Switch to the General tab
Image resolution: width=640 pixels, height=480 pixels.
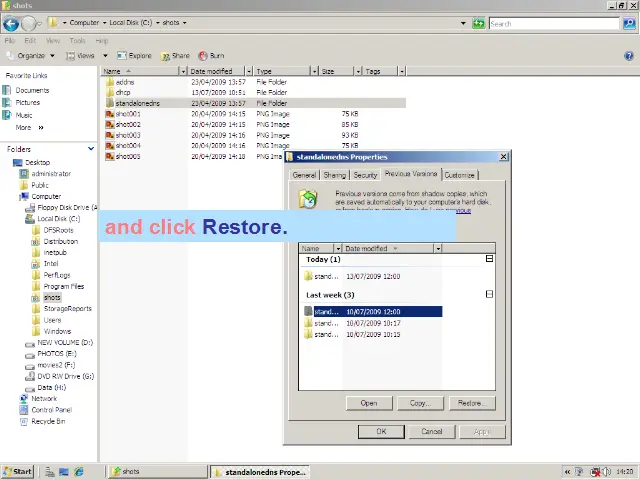(x=304, y=175)
